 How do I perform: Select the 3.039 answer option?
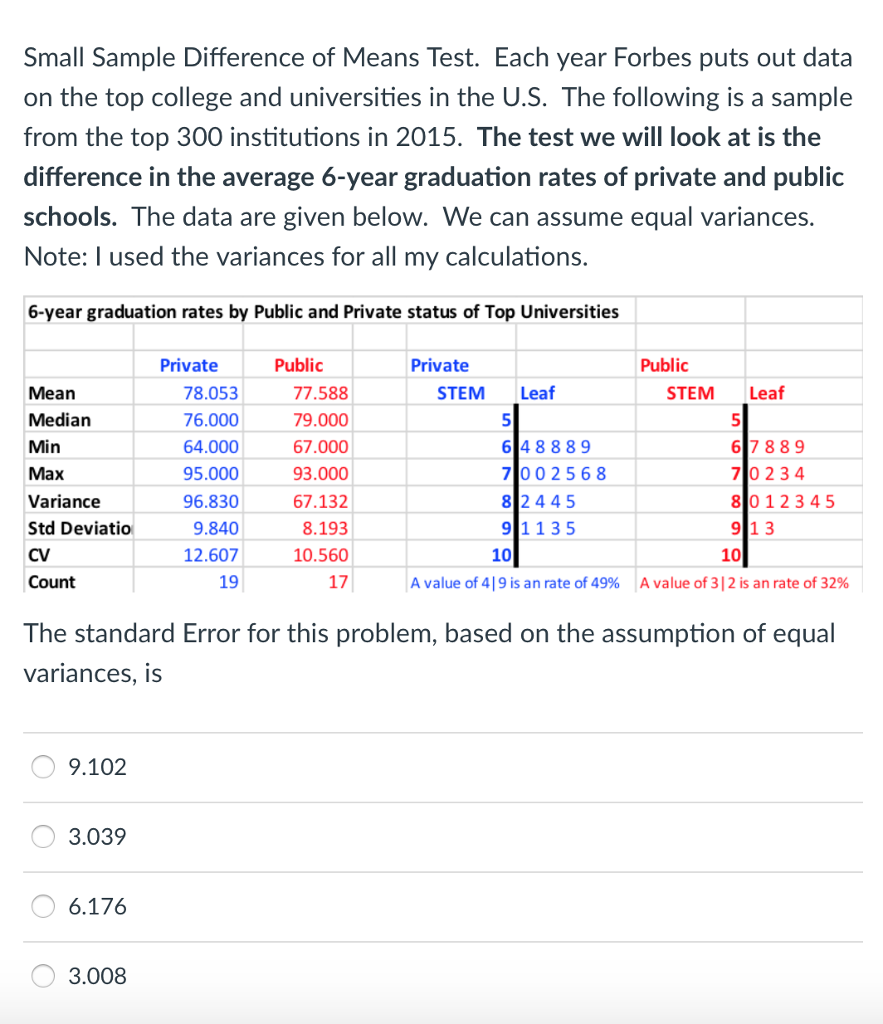pyautogui.click(x=42, y=837)
